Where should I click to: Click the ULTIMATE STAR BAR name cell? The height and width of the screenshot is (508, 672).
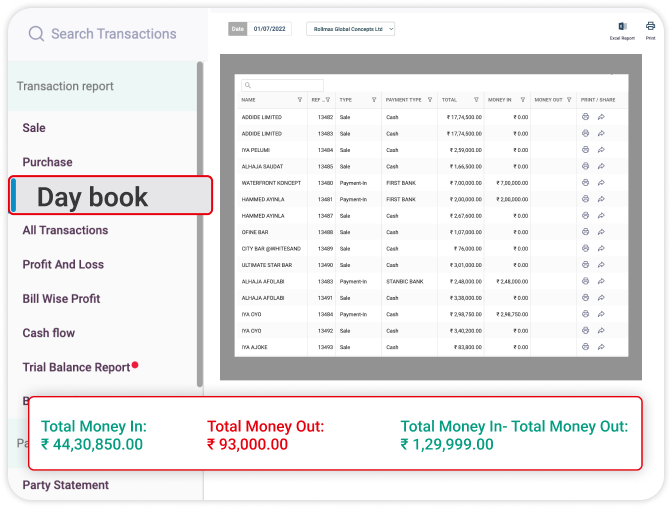[267, 265]
